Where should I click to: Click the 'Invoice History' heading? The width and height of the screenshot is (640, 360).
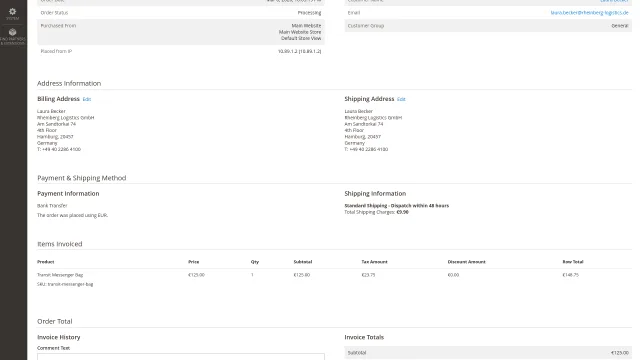tap(59, 337)
